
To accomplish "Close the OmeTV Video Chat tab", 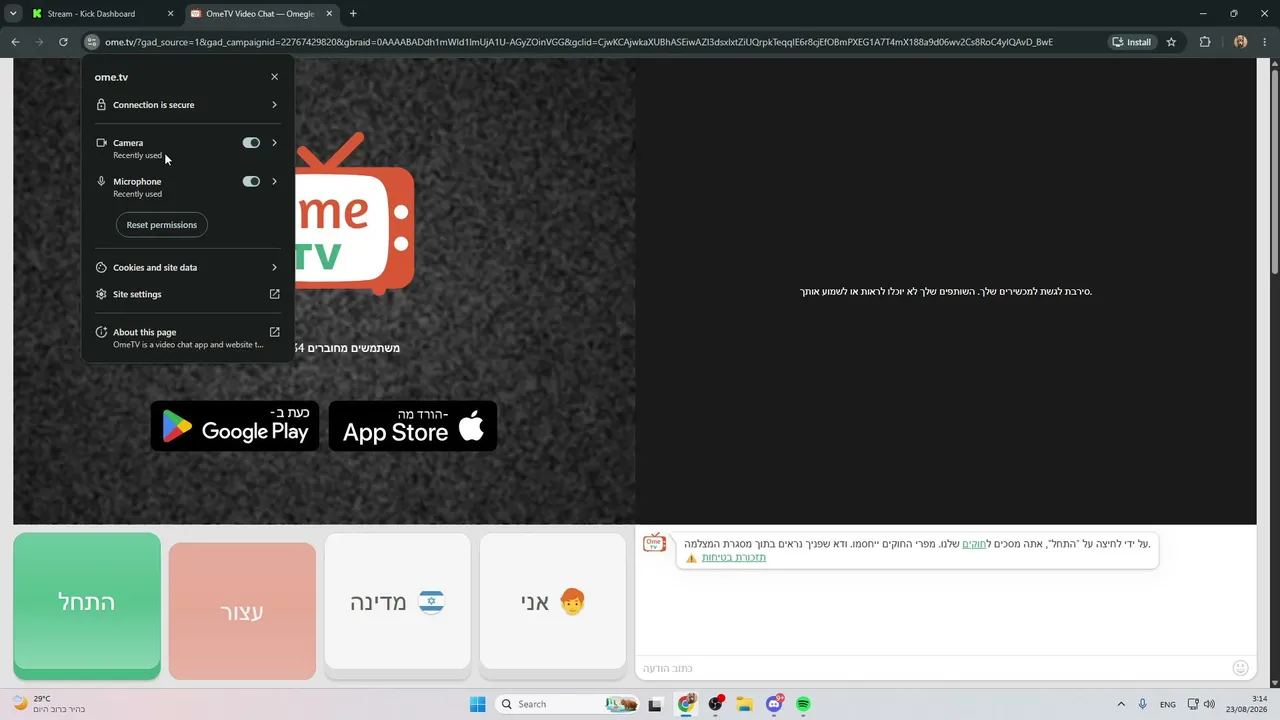I will tap(329, 14).
